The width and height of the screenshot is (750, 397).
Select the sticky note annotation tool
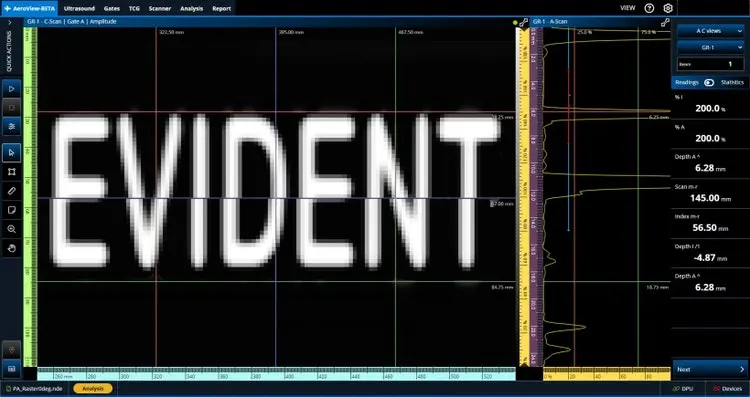tap(11, 210)
